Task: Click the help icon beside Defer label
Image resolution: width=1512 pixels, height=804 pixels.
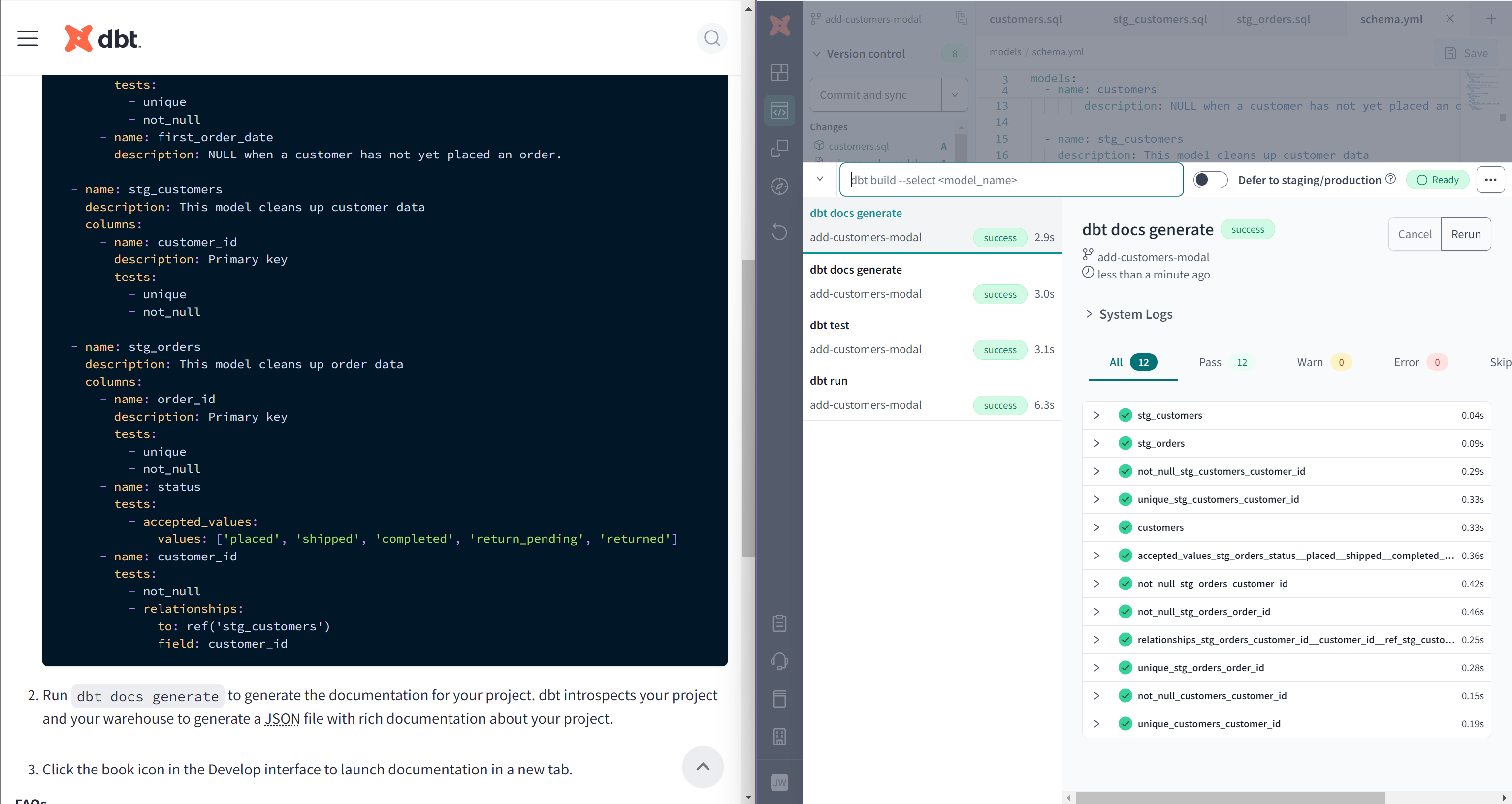Action: 1390,179
